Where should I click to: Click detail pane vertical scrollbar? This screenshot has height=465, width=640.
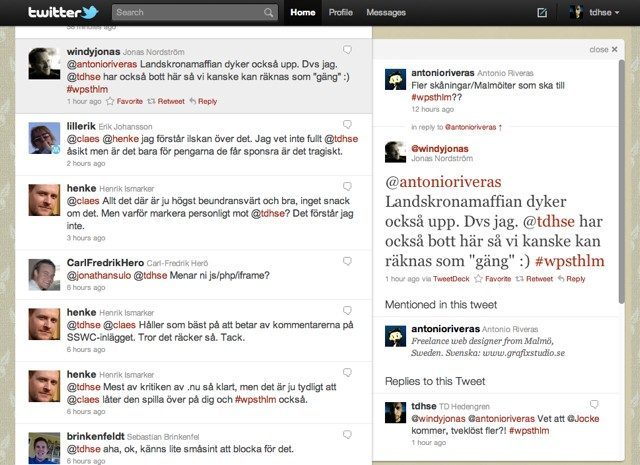[622, 182]
